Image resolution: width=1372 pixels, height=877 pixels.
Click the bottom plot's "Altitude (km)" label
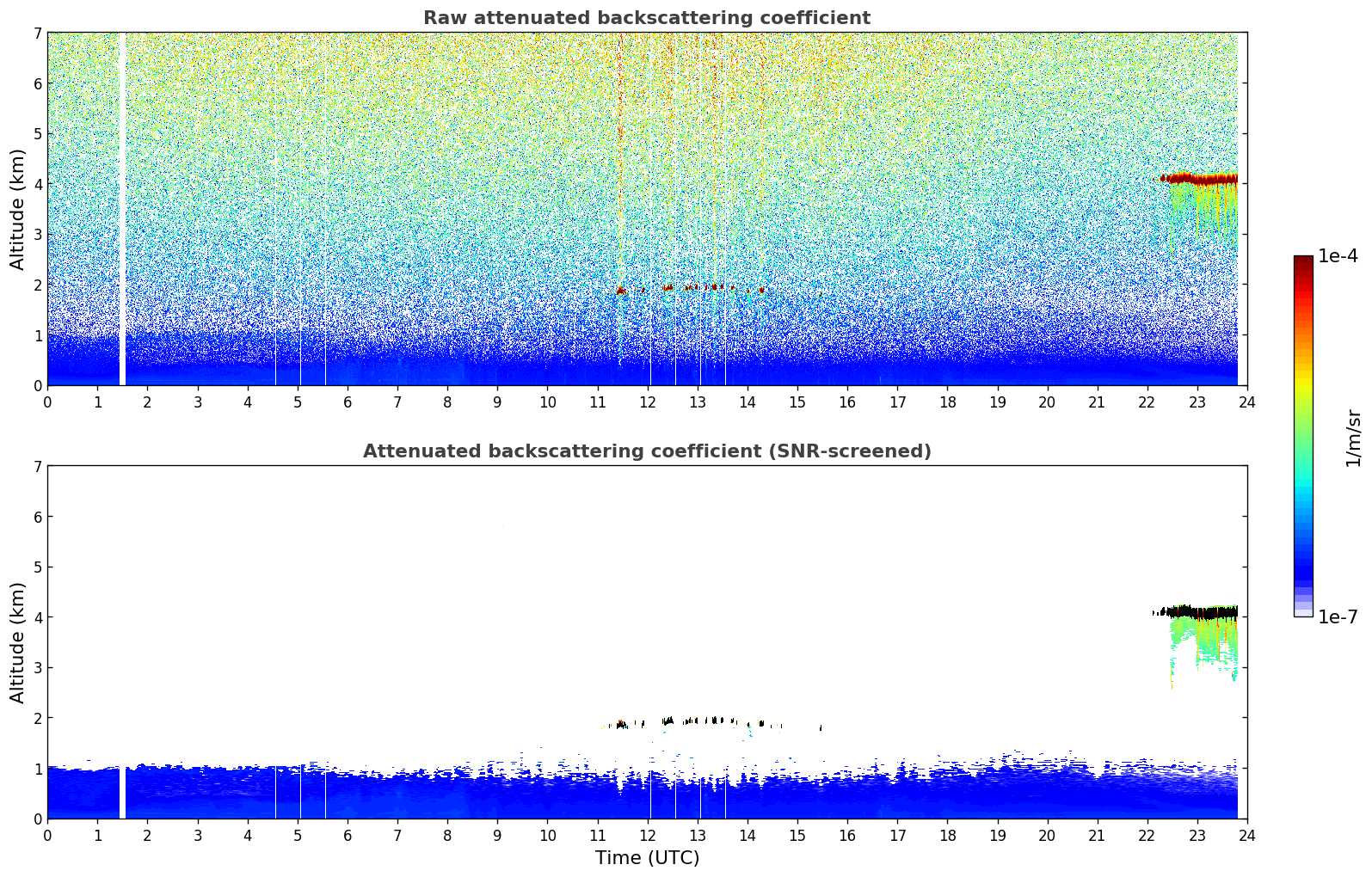pyautogui.click(x=18, y=642)
